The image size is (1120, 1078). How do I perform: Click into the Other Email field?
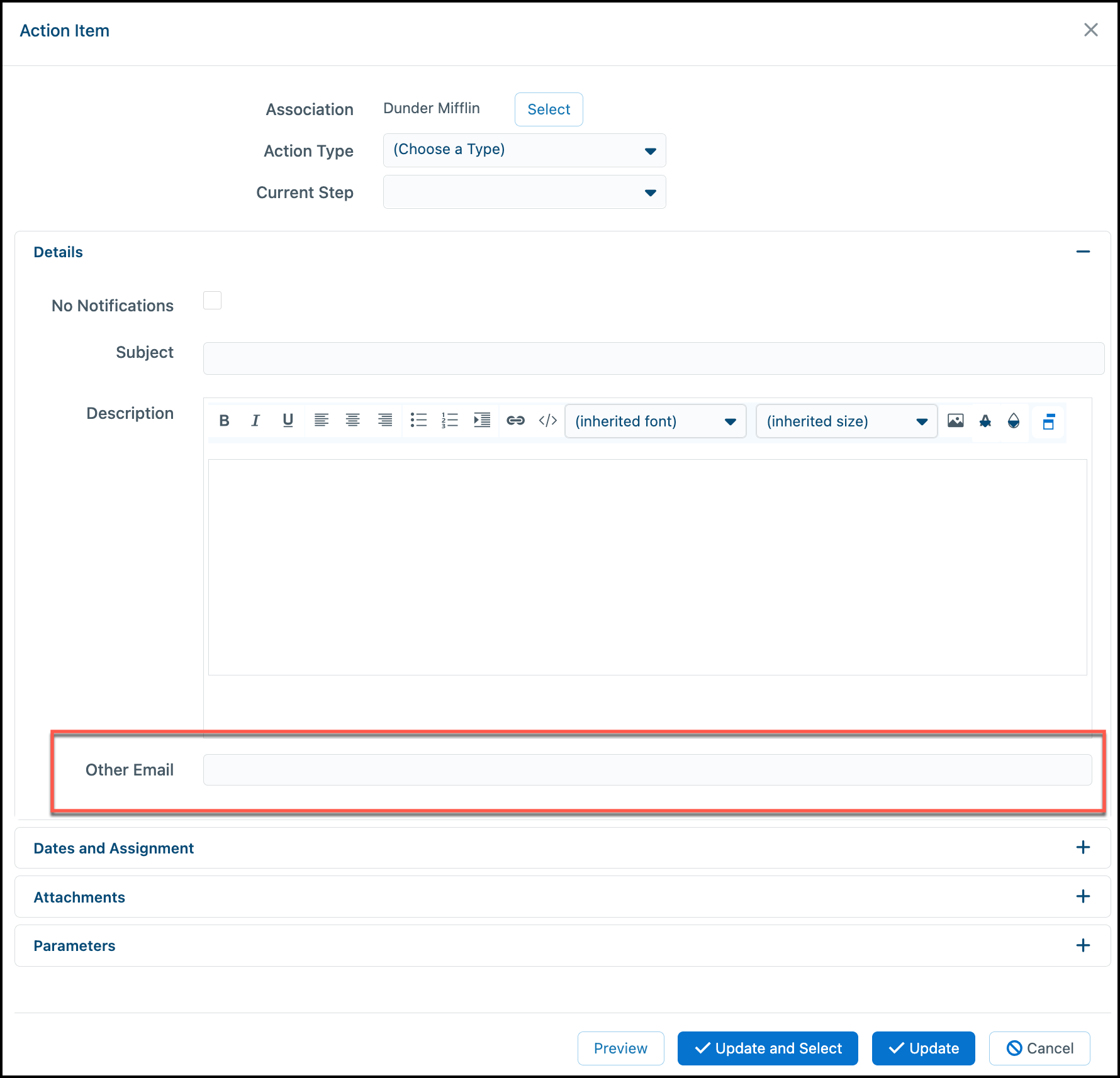point(647,770)
